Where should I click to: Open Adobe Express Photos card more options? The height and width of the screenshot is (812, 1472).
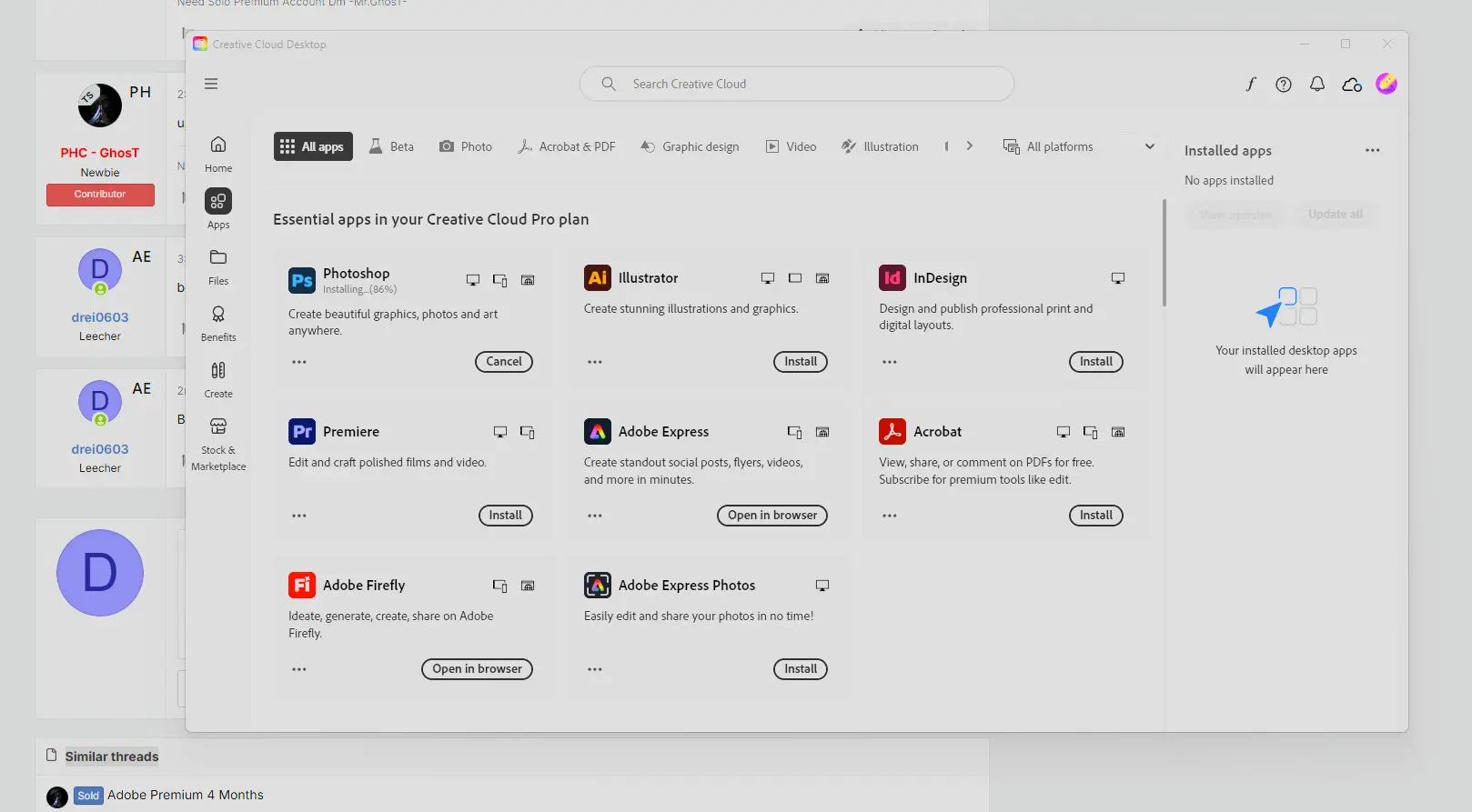tap(595, 669)
